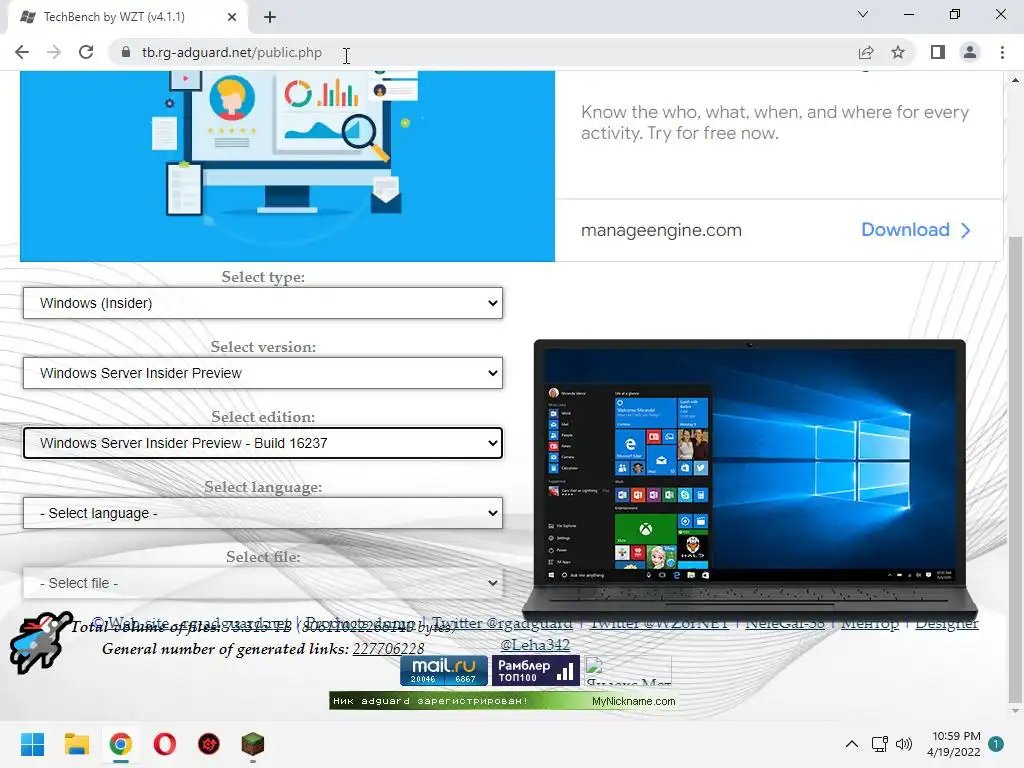Bookmark this page with star icon
Viewport: 1024px width, 768px height.
898,52
